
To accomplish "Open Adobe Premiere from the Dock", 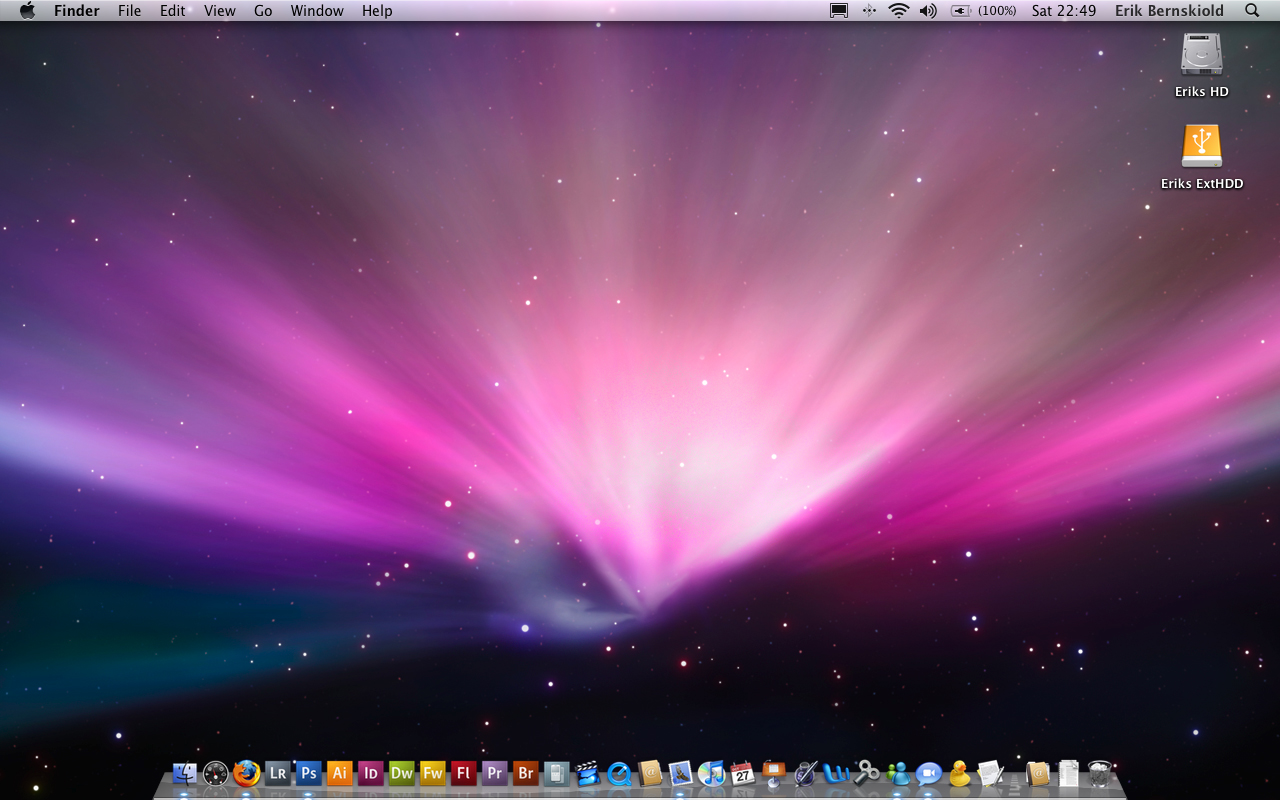I will coord(494,773).
